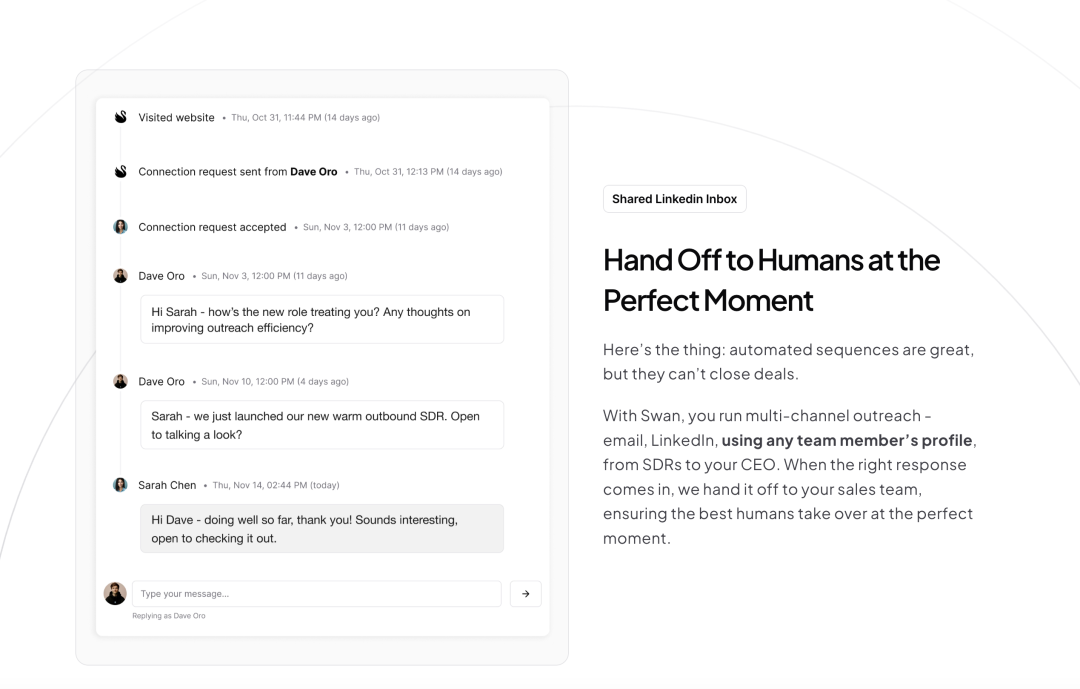Screen dimensions: 1080x689
Task: Click Dave Oro's avatar on Nov 3 message
Action: point(121,276)
